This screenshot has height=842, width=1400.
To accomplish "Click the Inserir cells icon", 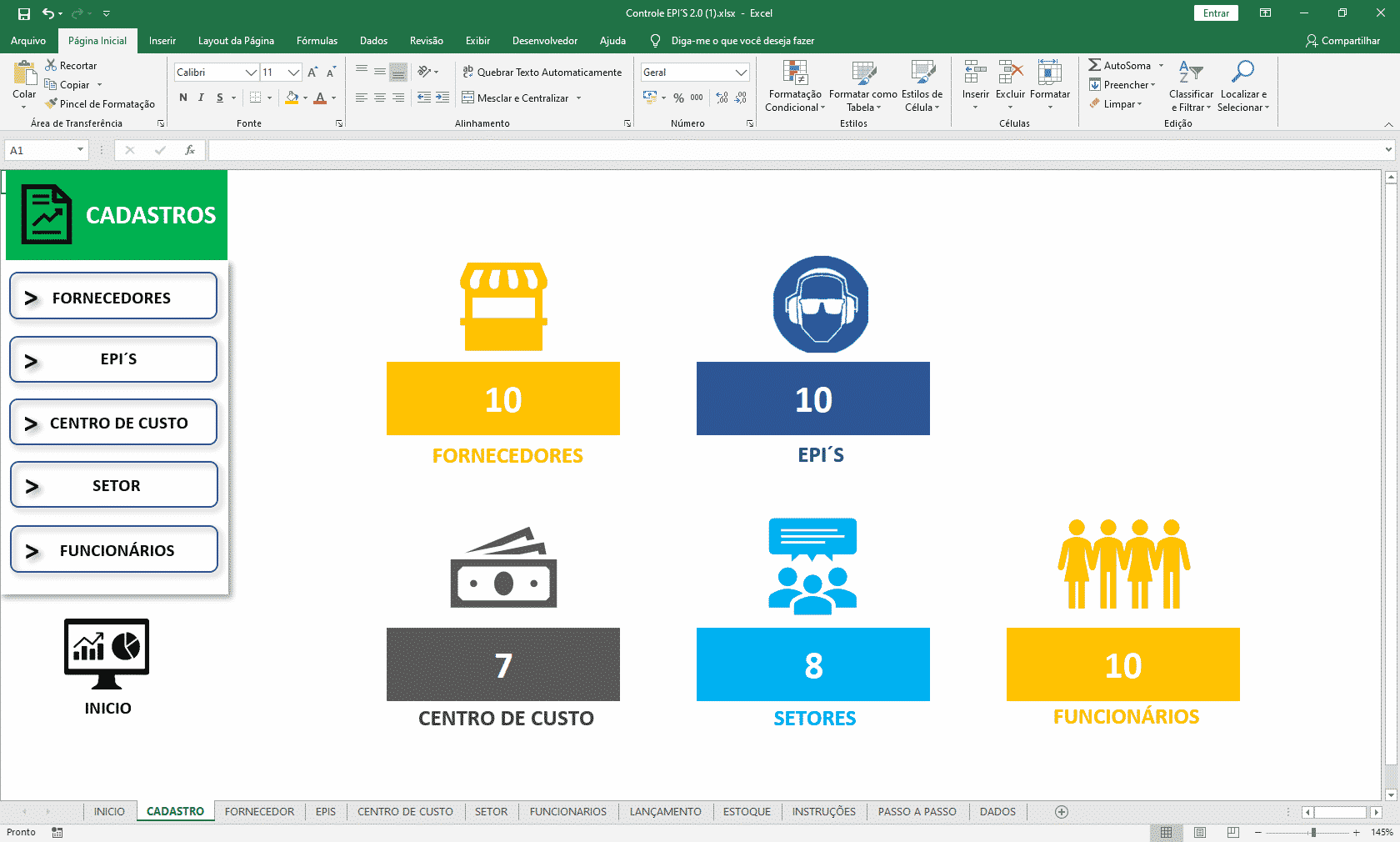I will click(x=975, y=73).
